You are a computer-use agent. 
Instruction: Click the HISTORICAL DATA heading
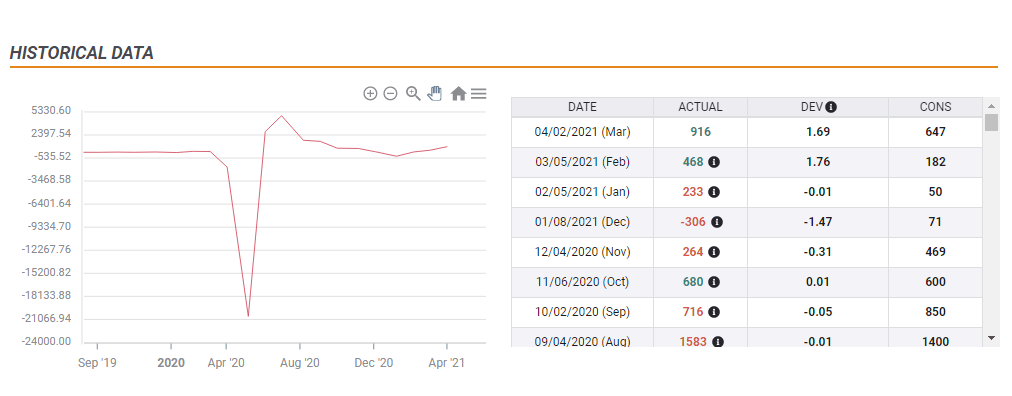(82, 53)
